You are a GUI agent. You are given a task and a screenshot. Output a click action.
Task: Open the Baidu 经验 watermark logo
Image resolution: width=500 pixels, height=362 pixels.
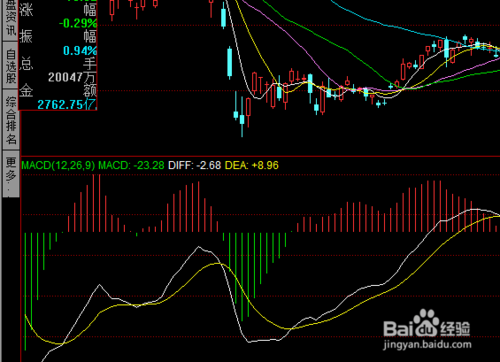(426, 325)
